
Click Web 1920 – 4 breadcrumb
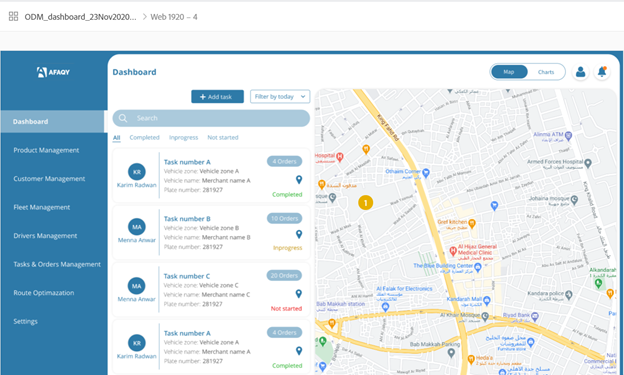[x=174, y=17]
